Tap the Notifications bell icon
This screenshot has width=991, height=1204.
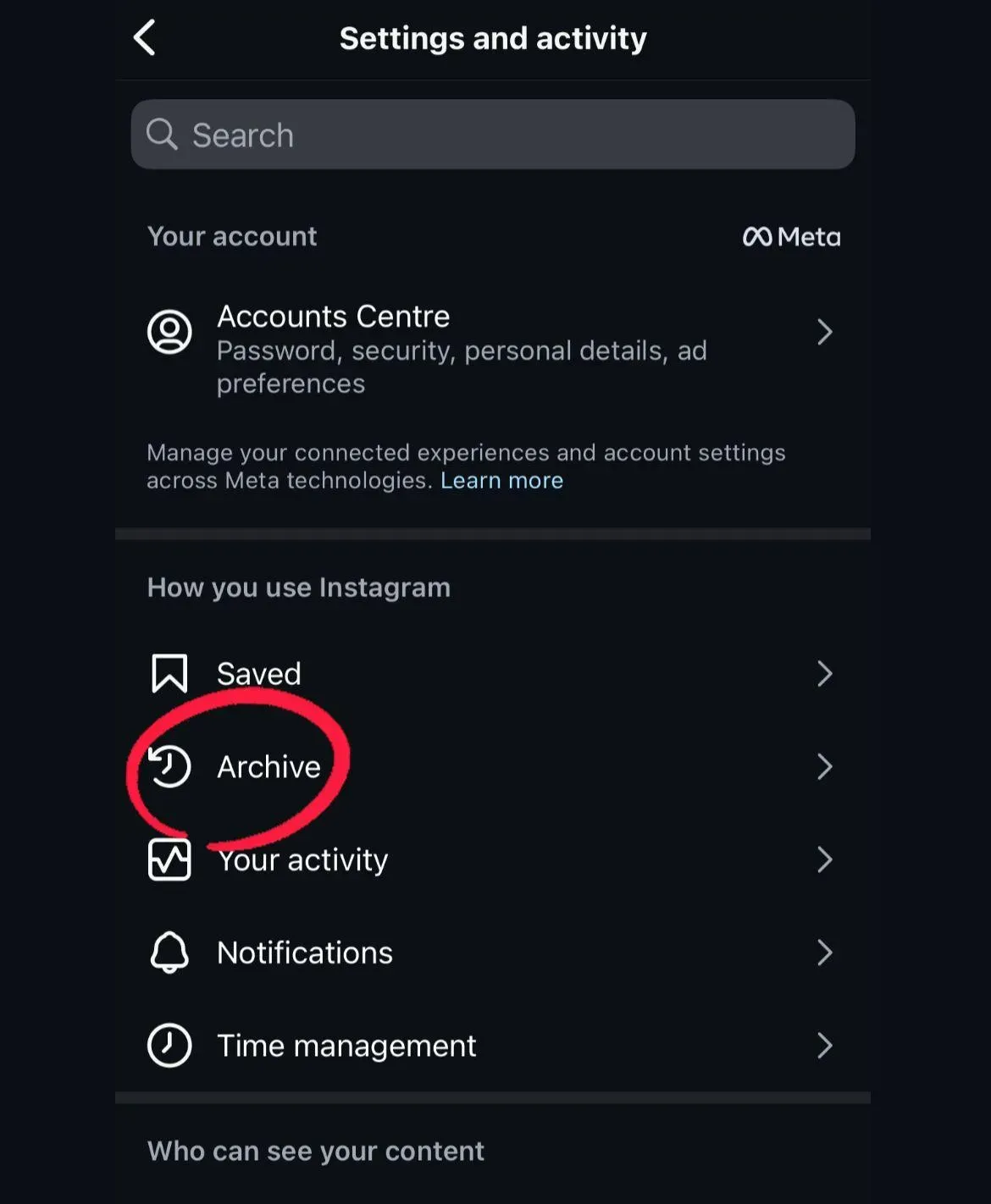(169, 953)
